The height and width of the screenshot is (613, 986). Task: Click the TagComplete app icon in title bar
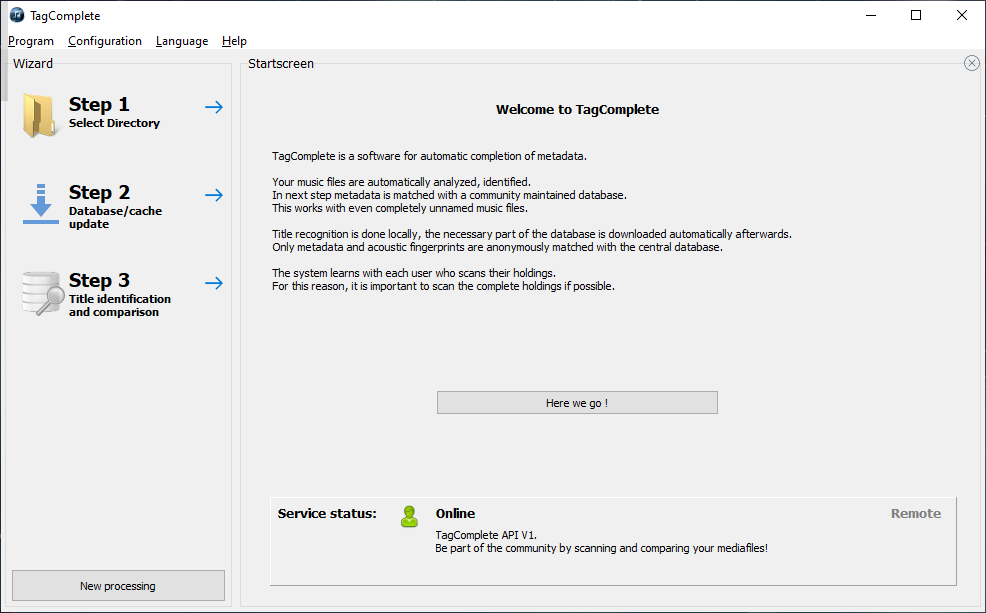[17, 15]
